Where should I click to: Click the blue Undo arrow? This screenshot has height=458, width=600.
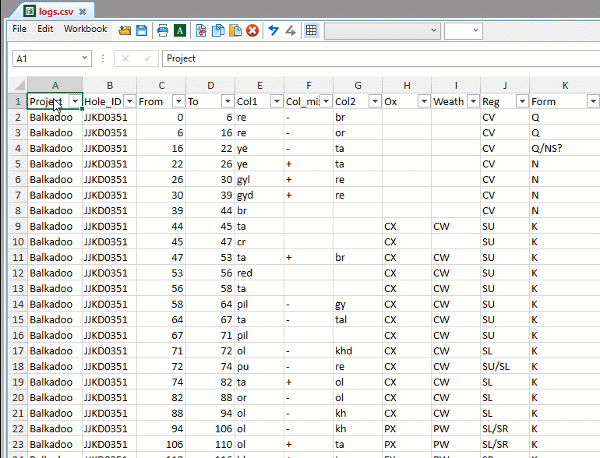pos(273,31)
